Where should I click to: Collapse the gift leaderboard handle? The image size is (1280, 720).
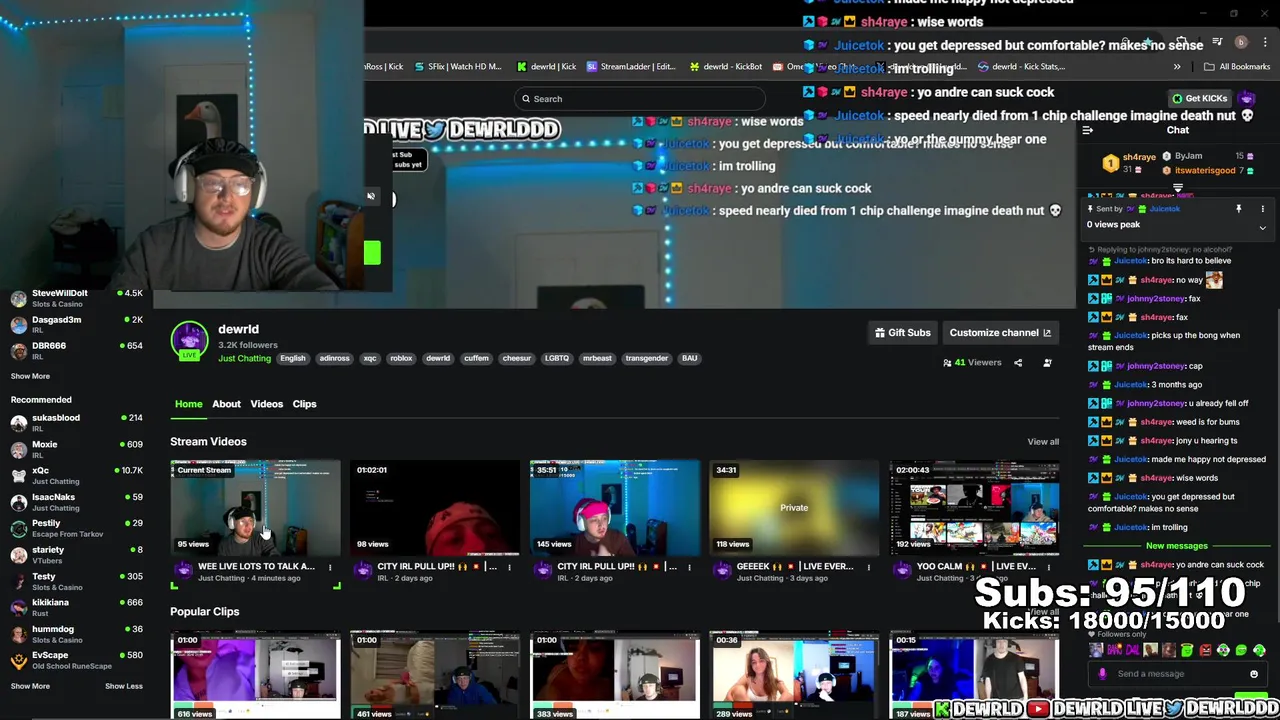click(x=1177, y=187)
